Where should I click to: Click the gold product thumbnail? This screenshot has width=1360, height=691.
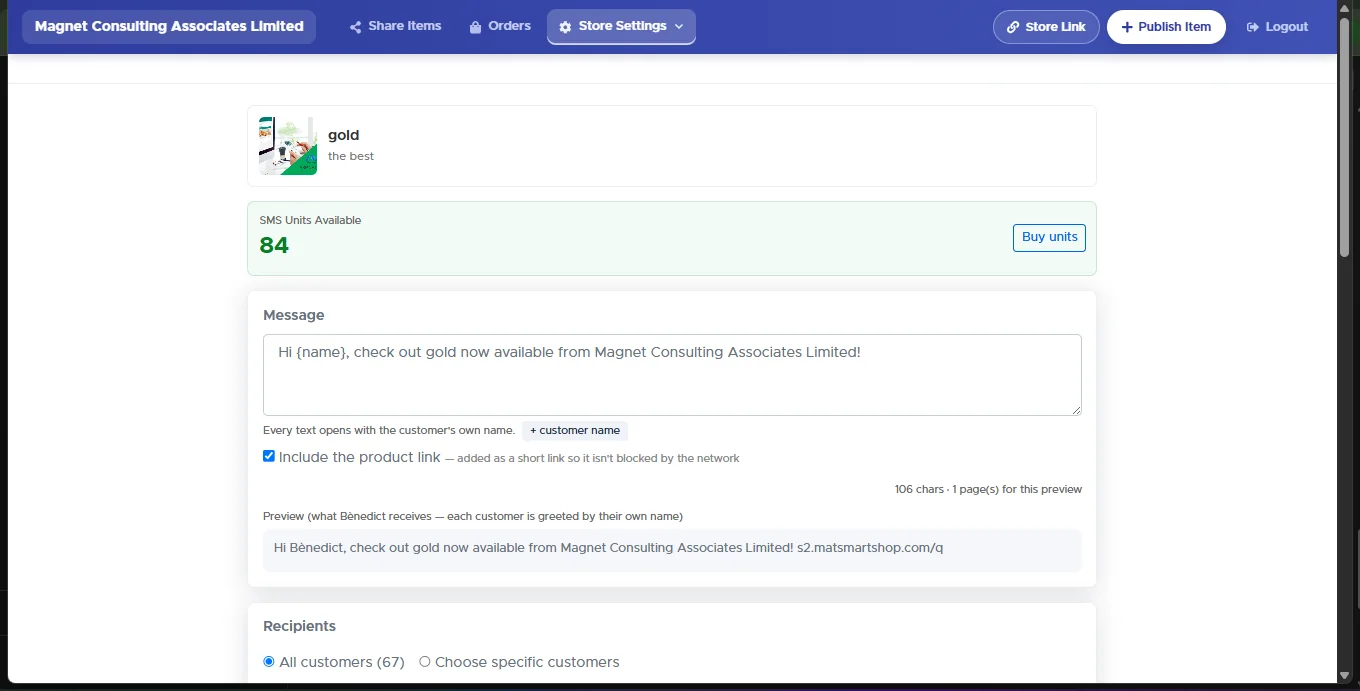pos(288,146)
